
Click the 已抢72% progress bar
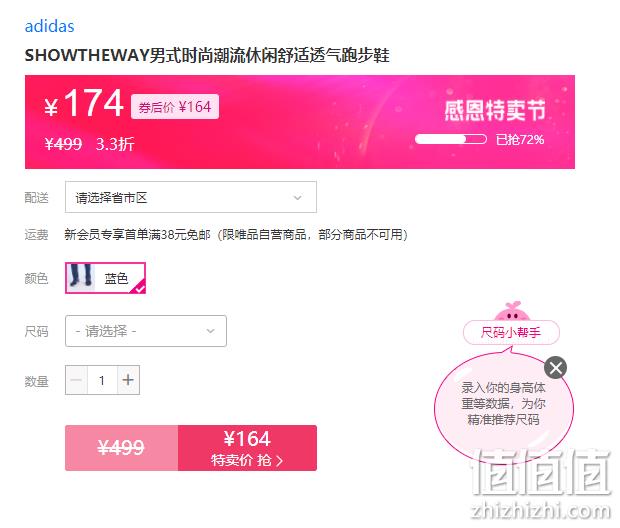point(450,139)
